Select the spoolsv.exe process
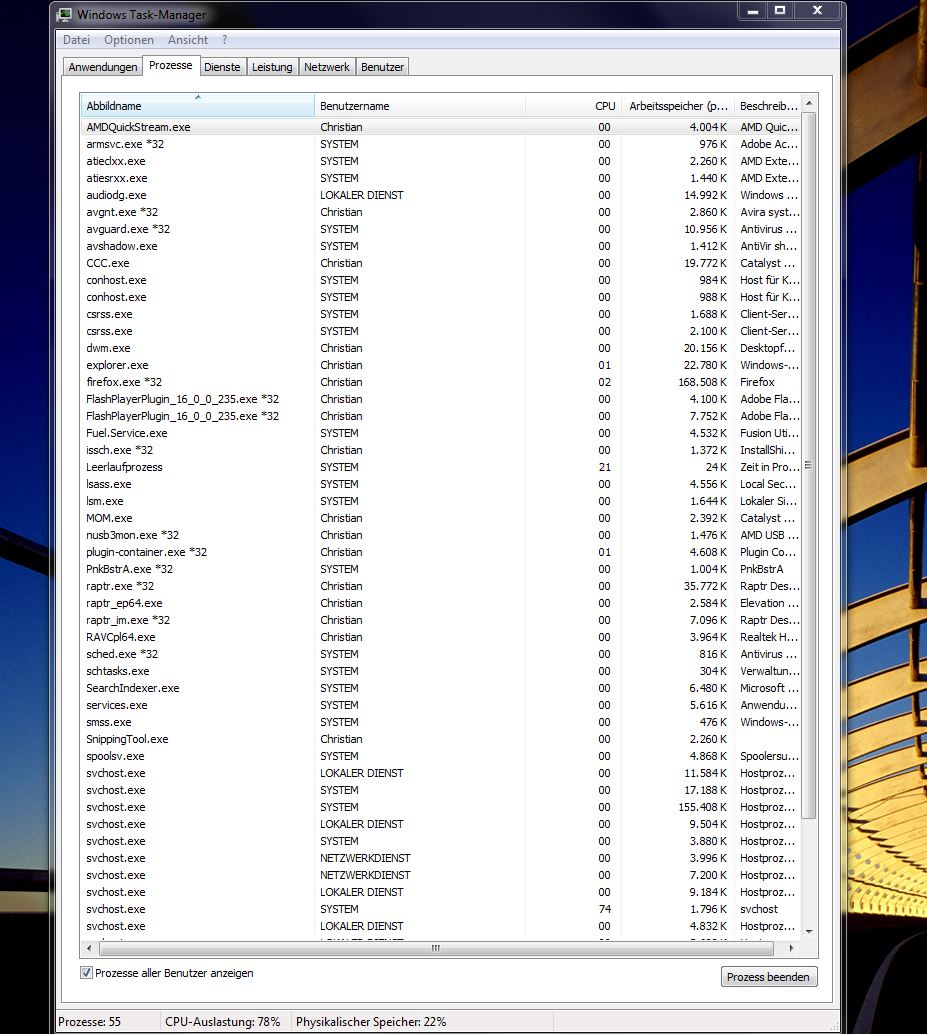This screenshot has width=927, height=1034. tap(441, 756)
